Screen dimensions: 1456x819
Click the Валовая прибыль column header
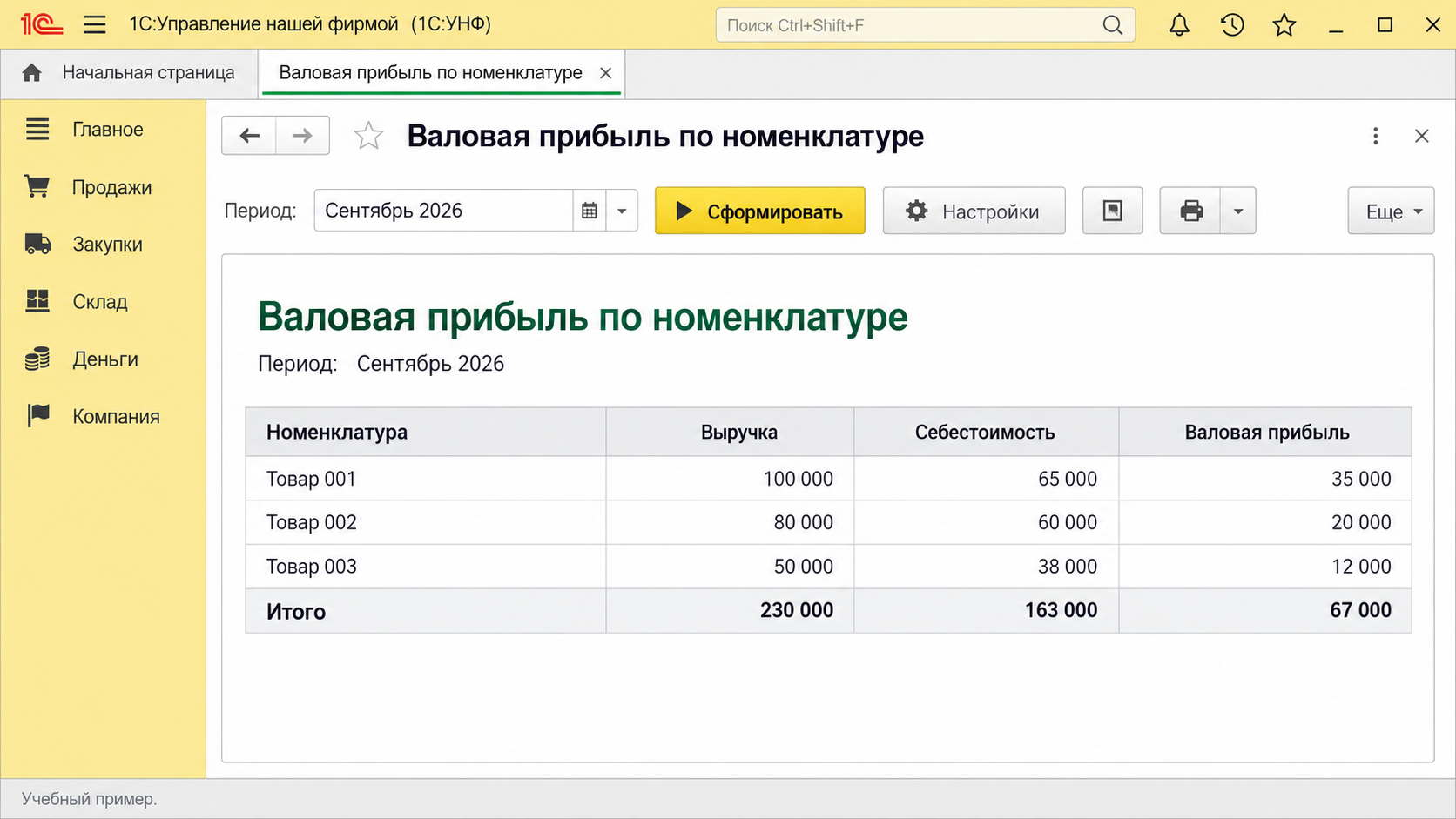1265,433
